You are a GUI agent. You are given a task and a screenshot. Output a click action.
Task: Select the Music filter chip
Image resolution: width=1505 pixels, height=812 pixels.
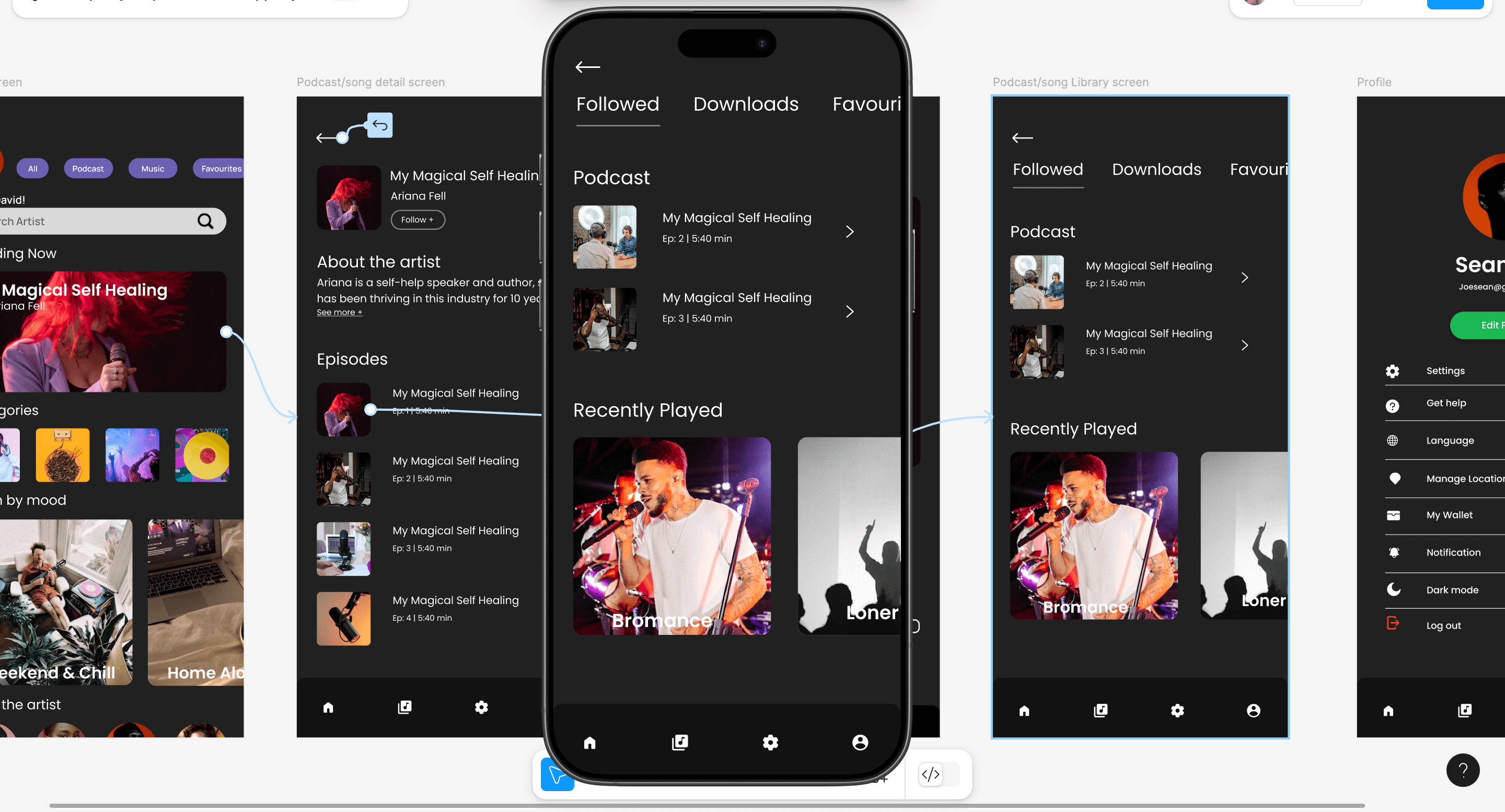pyautogui.click(x=153, y=168)
